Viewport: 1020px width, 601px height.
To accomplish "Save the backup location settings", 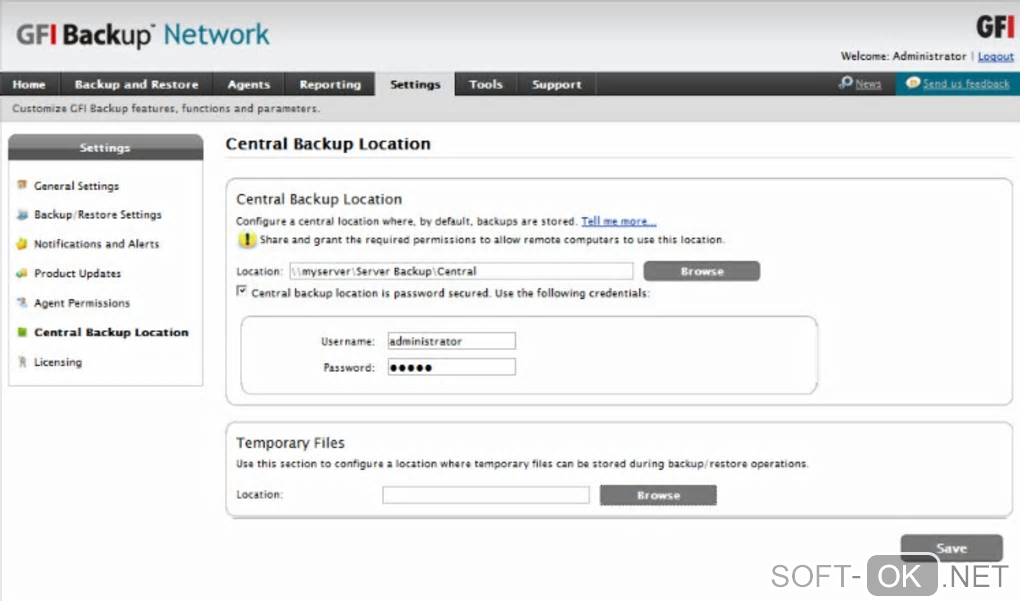I will (x=952, y=548).
